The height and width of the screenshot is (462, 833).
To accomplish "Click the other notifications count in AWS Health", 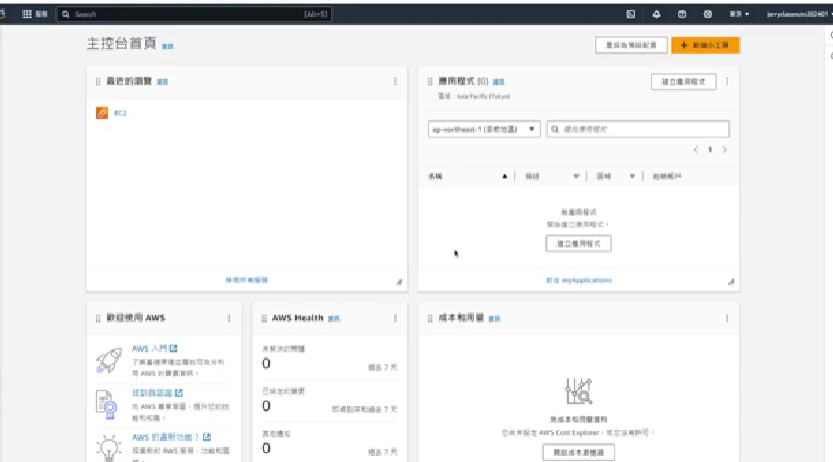I will click(x=266, y=449).
